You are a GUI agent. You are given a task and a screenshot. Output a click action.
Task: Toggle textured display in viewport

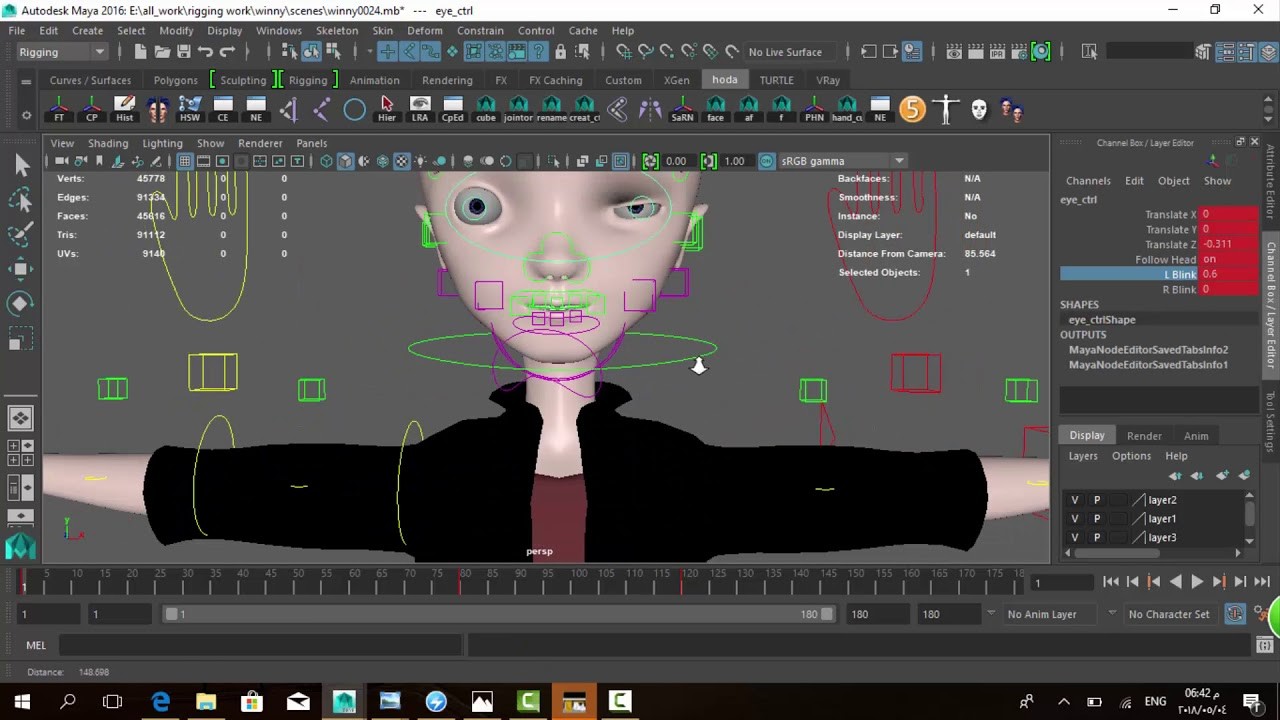tap(402, 161)
